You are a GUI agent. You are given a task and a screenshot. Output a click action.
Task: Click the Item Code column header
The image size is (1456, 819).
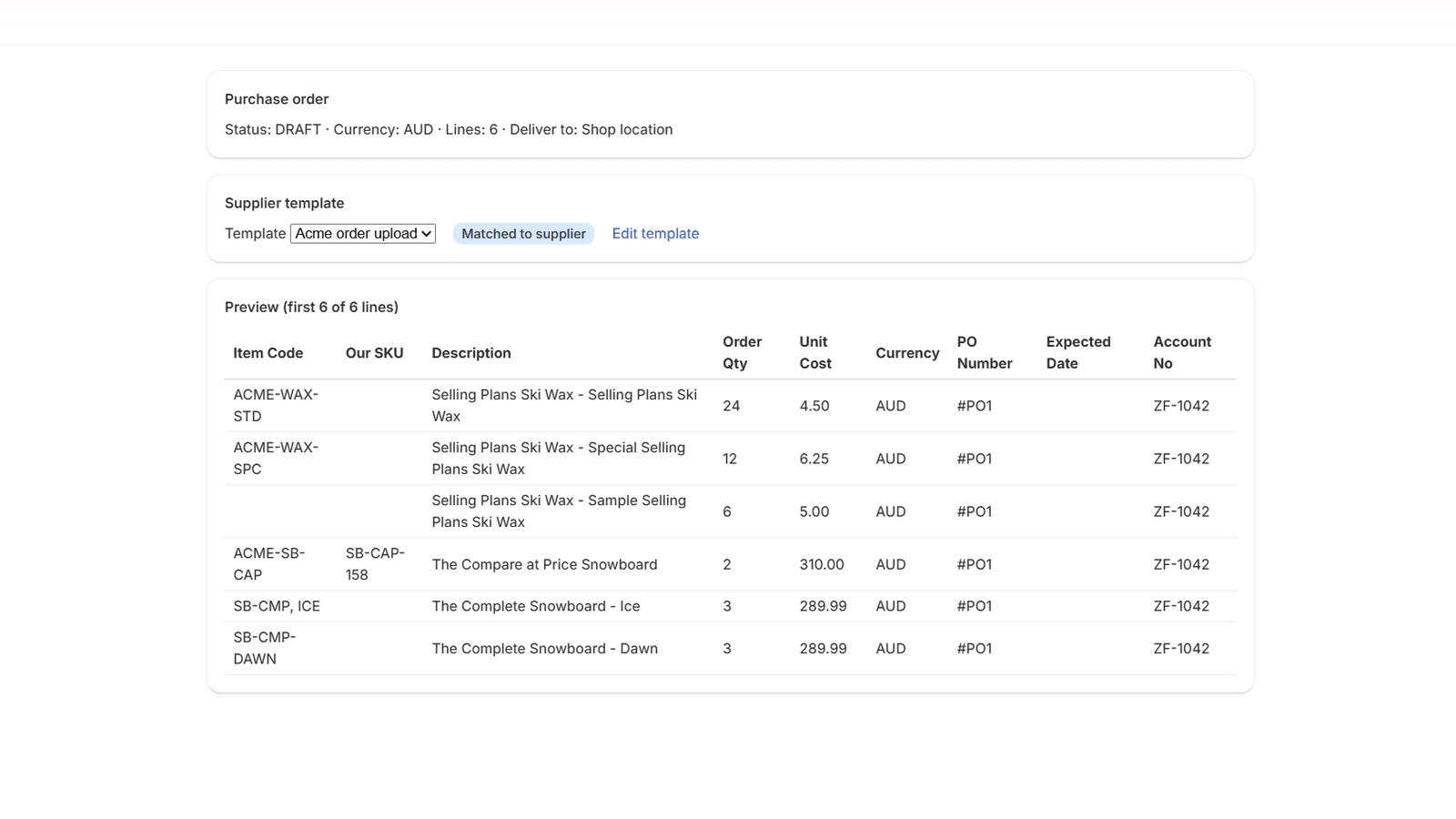pyautogui.click(x=268, y=353)
